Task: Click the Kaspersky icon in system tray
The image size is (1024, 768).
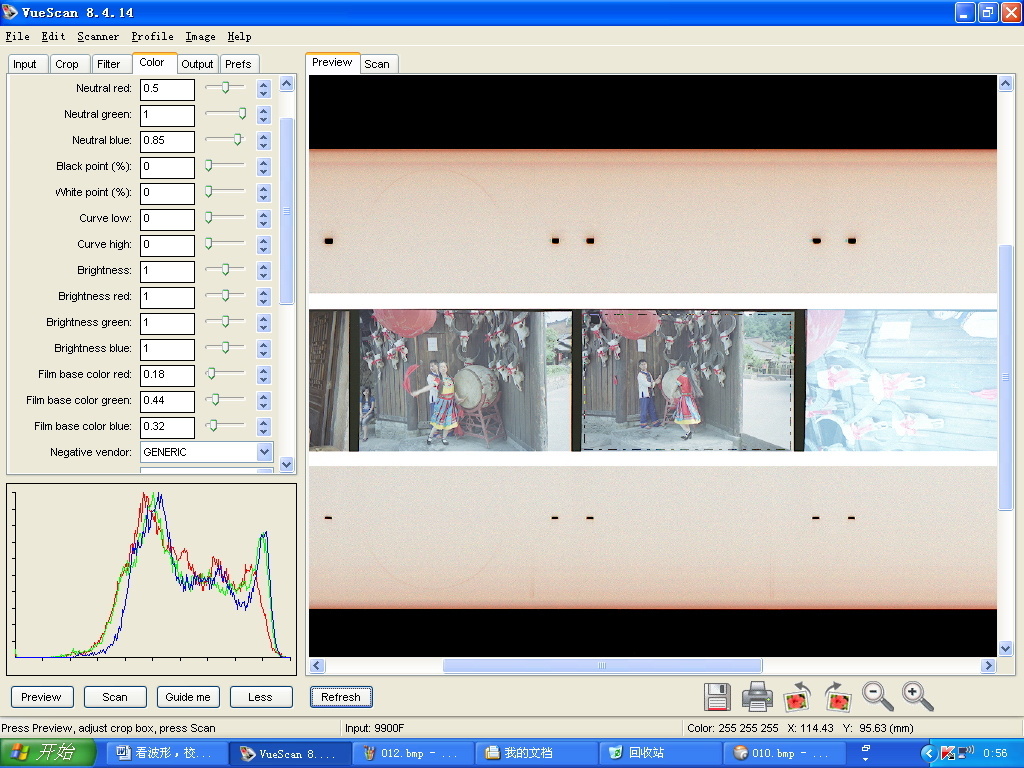Action: [x=947, y=753]
